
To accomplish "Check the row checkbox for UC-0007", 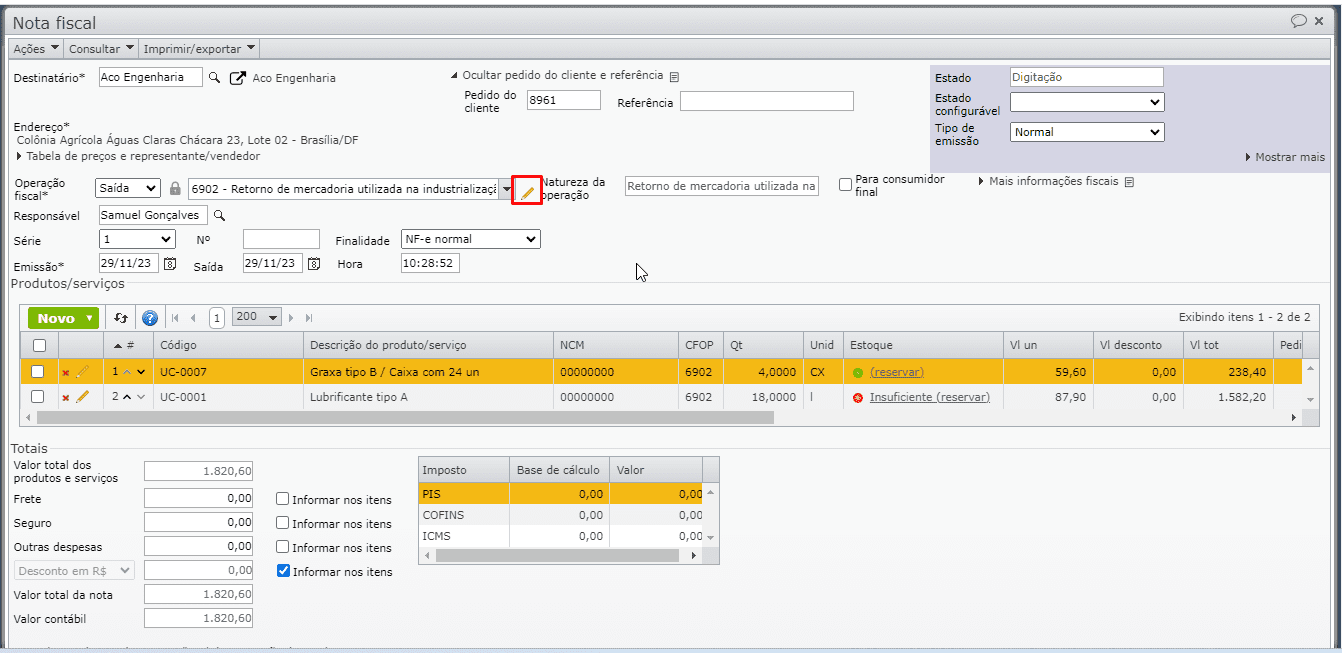I will coord(38,372).
